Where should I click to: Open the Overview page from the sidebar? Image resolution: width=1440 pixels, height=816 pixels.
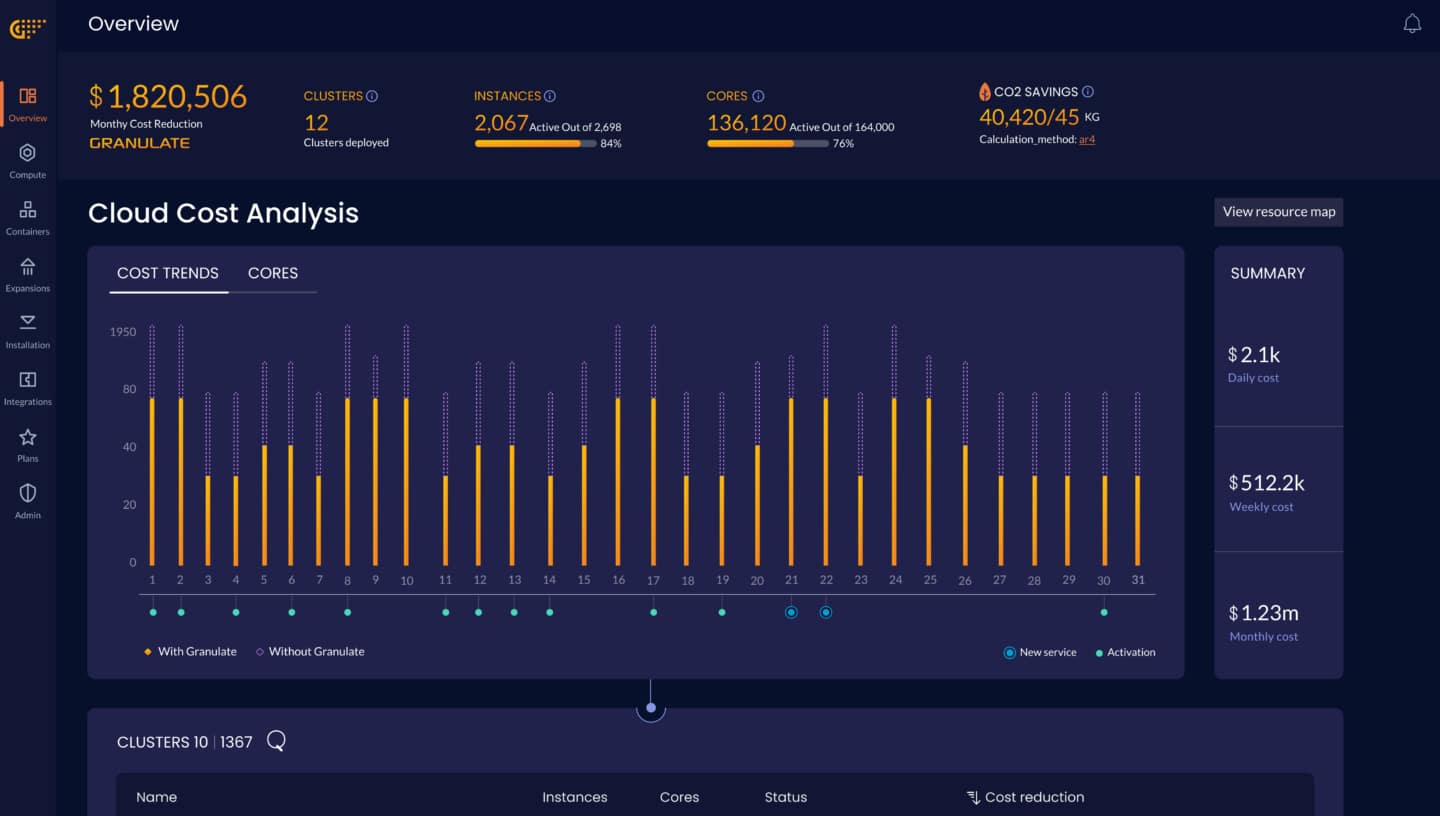28,104
